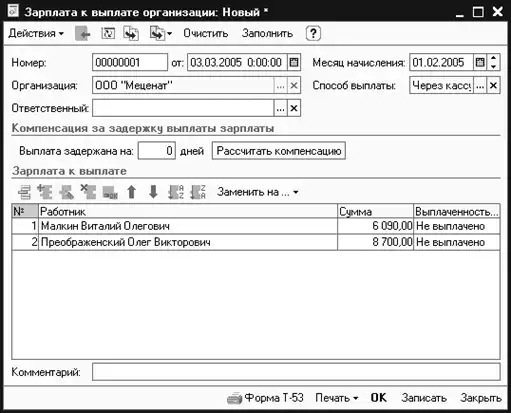Focus the Номер input field

(130, 62)
